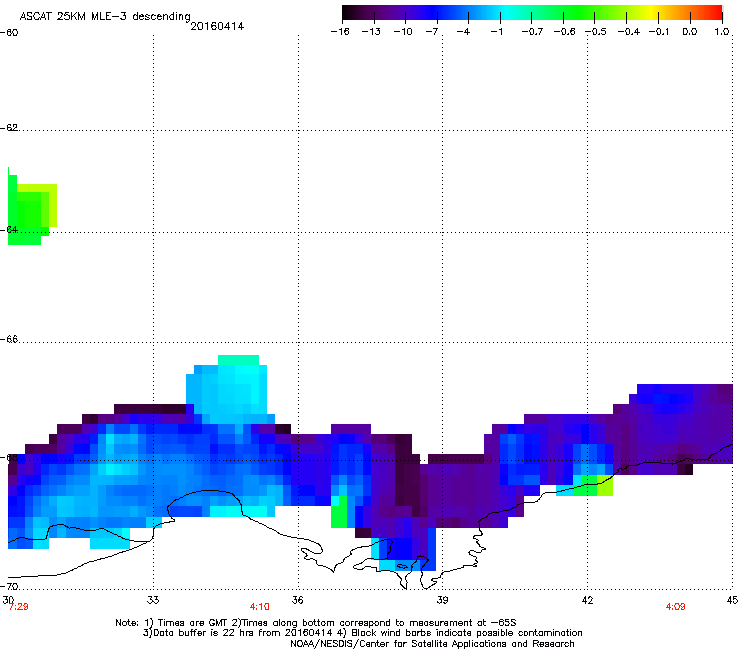This screenshot has height=650, width=740.
Task: Click the -64 latitude axis label
Action: 9,229
